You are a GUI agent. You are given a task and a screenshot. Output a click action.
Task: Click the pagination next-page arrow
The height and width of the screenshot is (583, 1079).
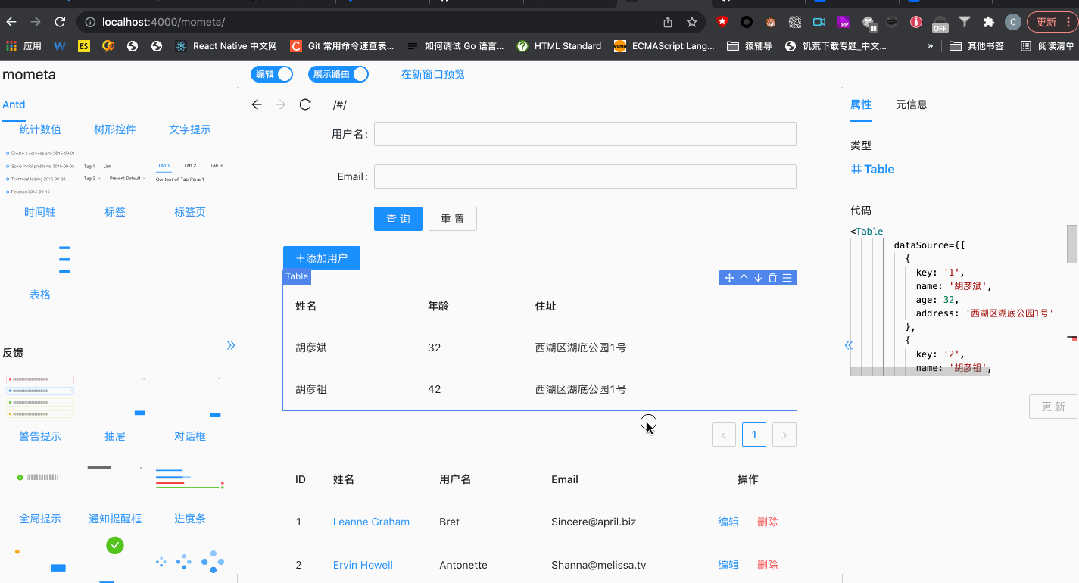pyautogui.click(x=784, y=434)
